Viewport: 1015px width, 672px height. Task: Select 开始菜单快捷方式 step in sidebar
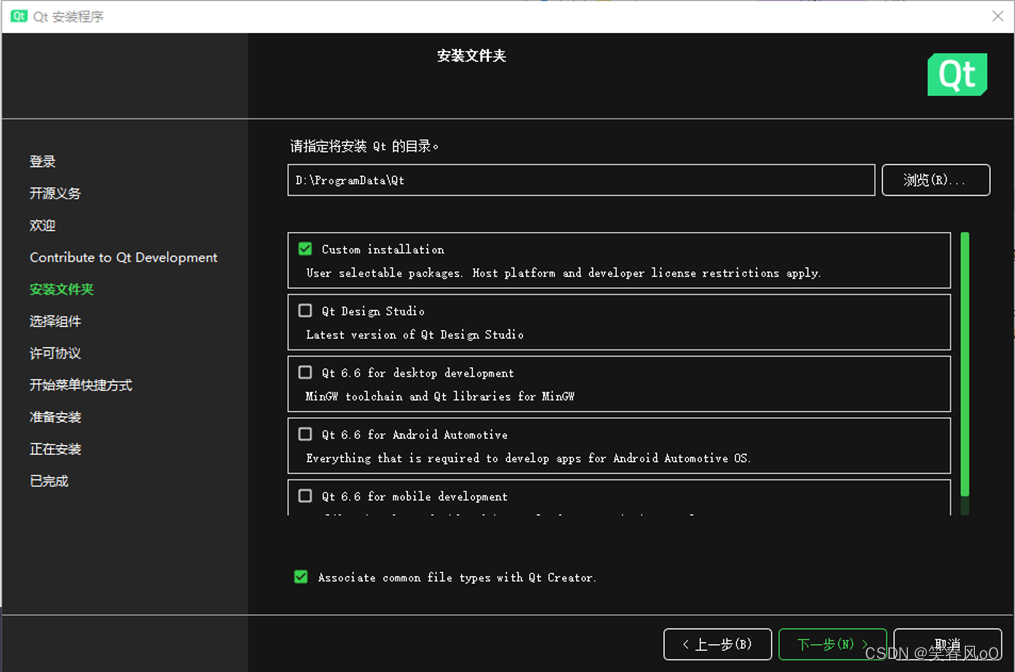tap(81, 385)
